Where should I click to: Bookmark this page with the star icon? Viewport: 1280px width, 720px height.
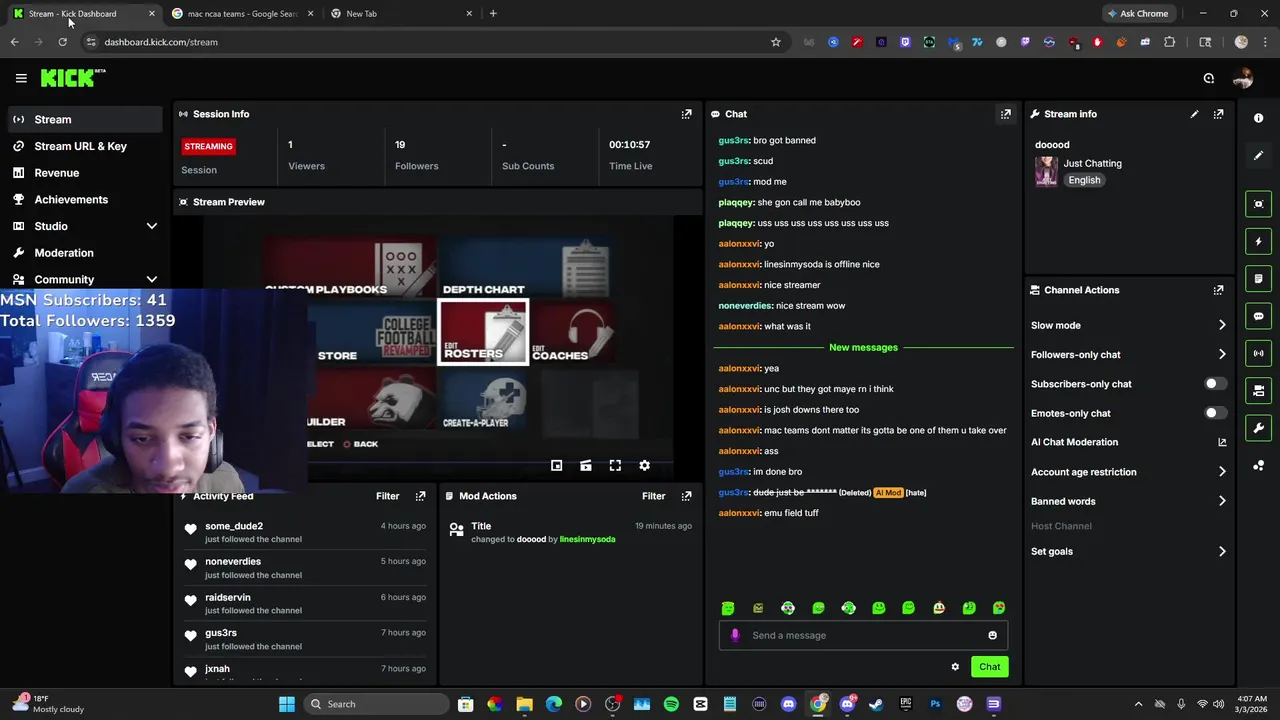[775, 42]
